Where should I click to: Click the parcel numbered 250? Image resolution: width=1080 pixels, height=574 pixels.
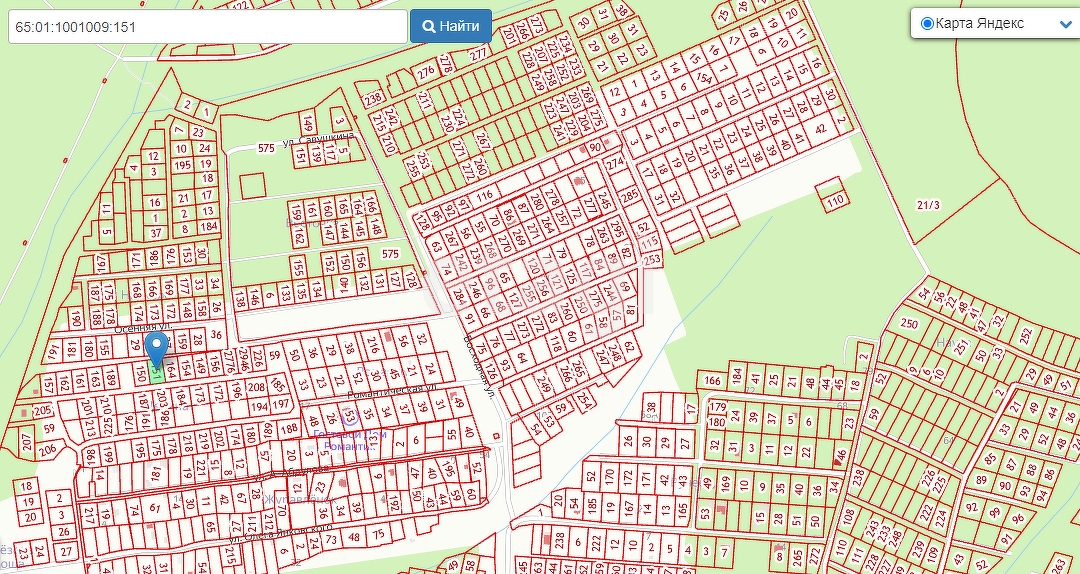908,324
